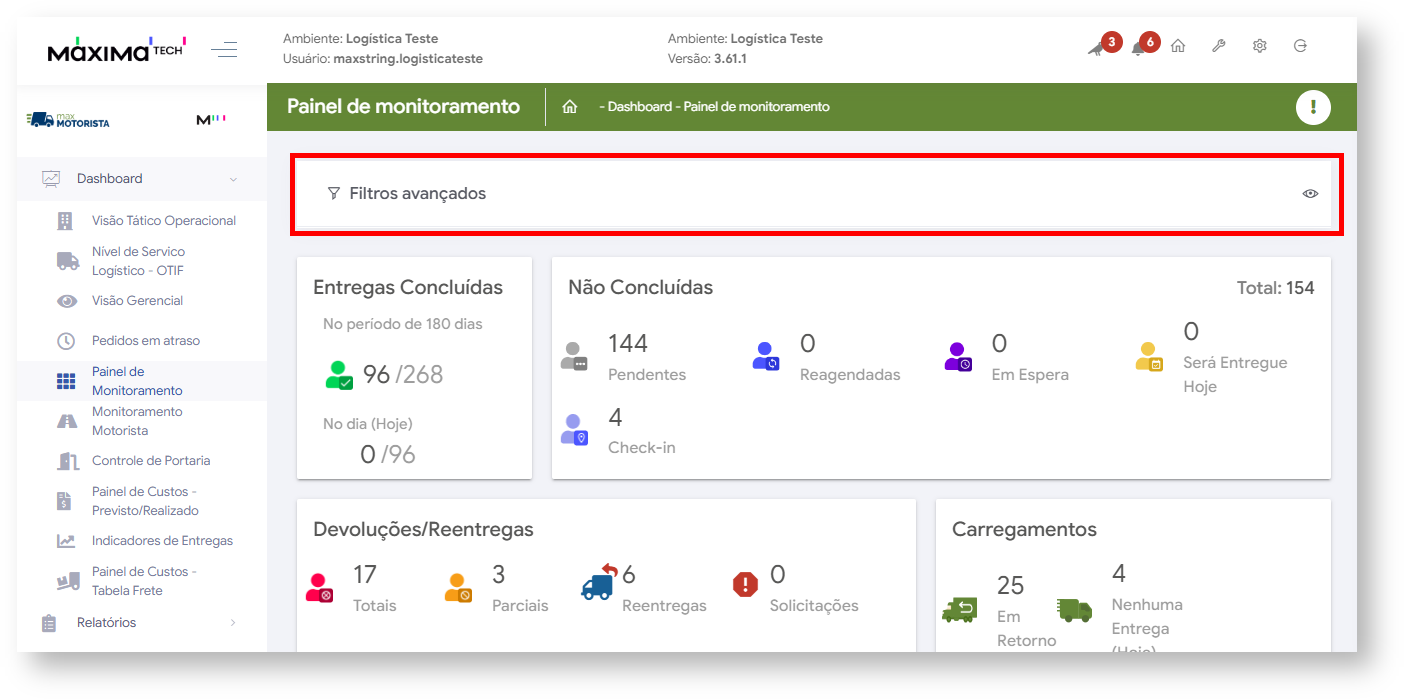Toggle the hamburger sidebar menu
Viewport: 1405px width, 700px height.
224,49
